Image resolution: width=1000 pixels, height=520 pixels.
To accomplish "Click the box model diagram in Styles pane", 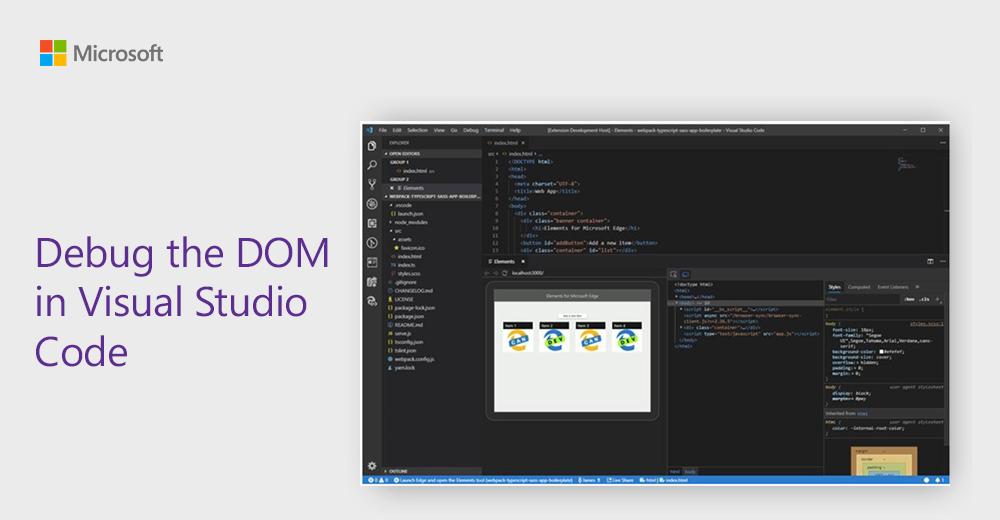I will pyautogui.click(x=884, y=461).
